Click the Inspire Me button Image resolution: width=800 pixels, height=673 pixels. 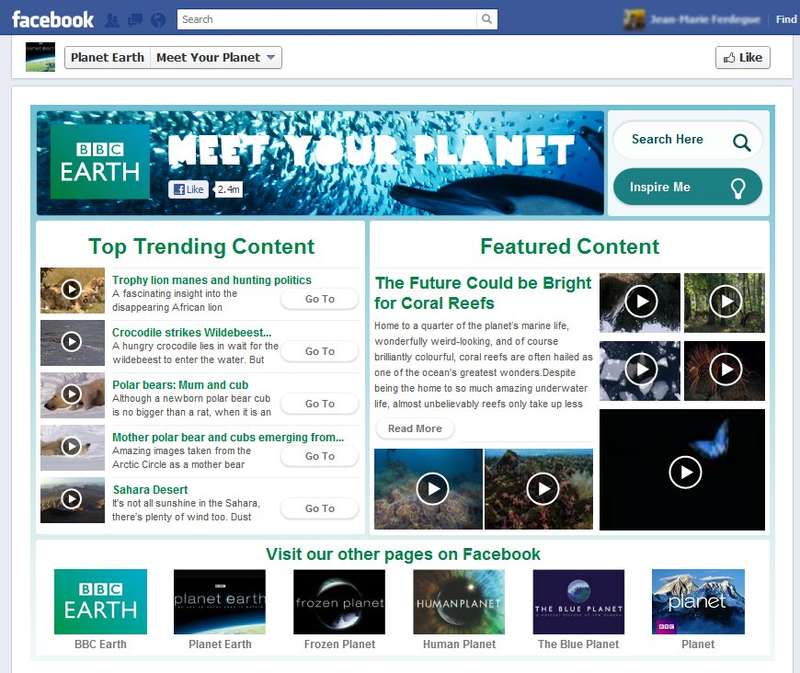688,187
